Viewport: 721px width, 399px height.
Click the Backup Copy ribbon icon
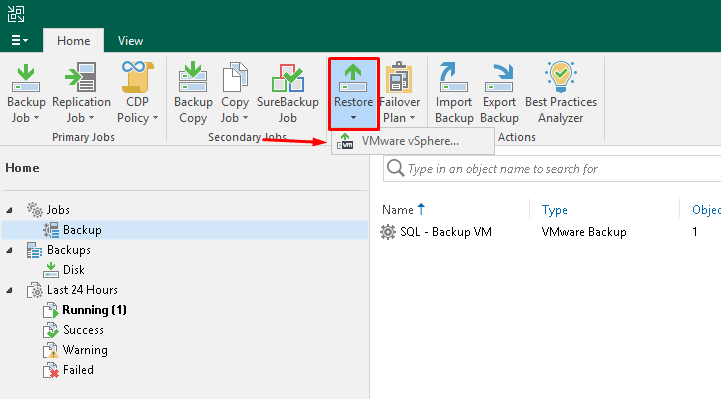coord(193,77)
